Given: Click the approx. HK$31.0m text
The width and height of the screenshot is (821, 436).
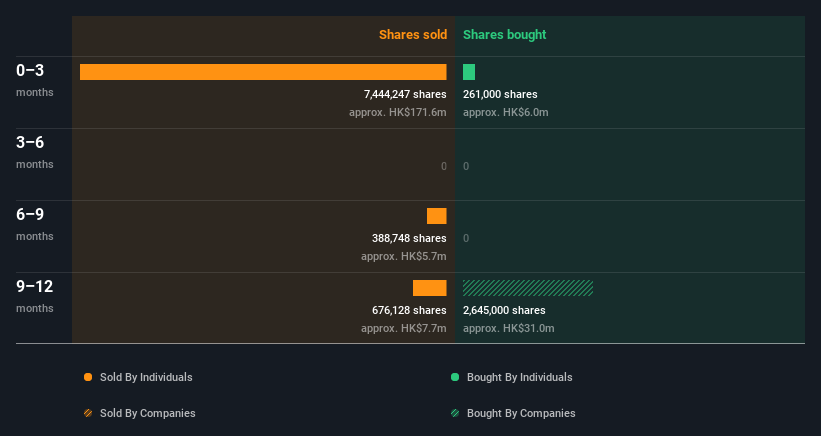Looking at the screenshot, I should 508,328.
